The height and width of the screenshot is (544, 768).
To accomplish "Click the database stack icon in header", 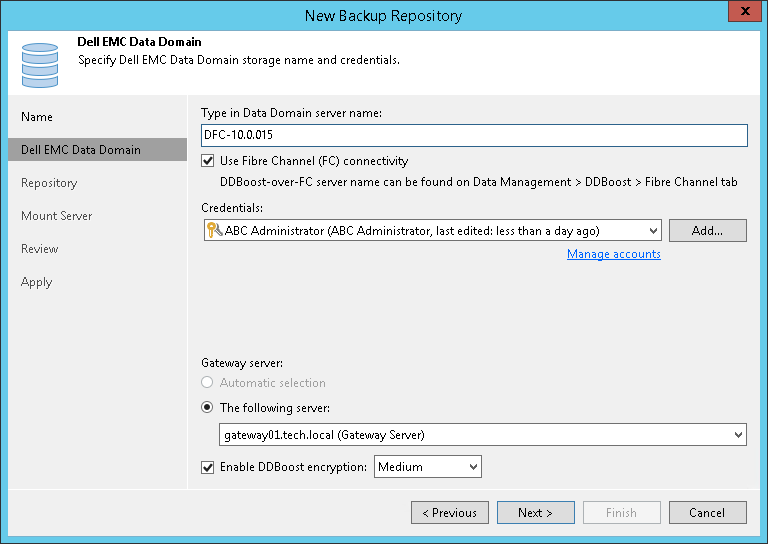I will (x=39, y=62).
